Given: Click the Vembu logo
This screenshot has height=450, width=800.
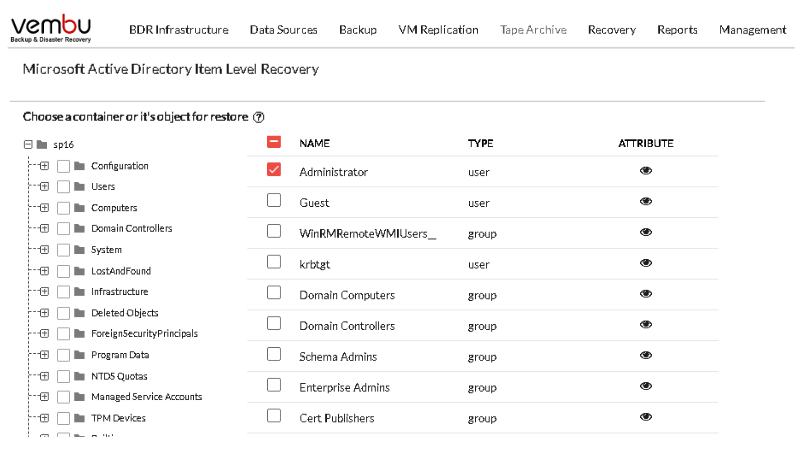Looking at the screenshot, I should coord(51,28).
